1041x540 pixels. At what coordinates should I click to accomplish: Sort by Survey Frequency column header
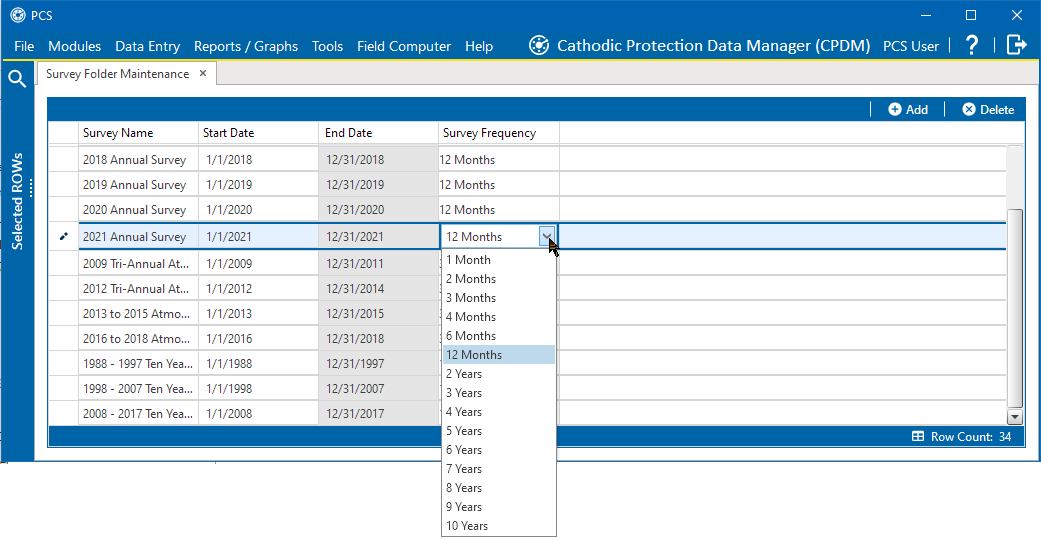[x=499, y=133]
